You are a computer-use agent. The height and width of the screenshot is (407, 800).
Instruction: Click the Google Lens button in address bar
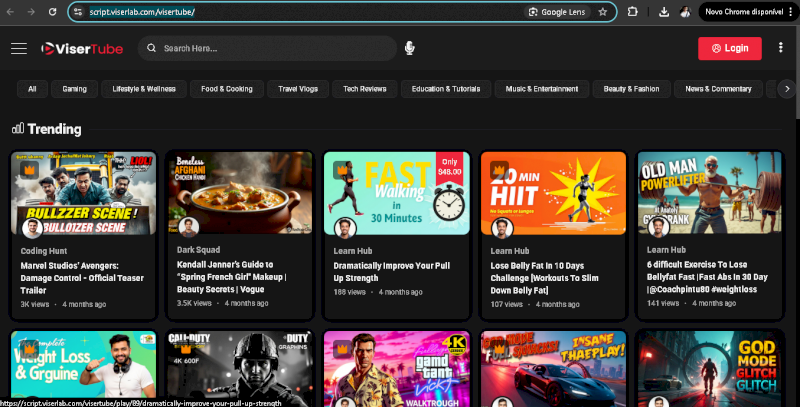(x=558, y=12)
